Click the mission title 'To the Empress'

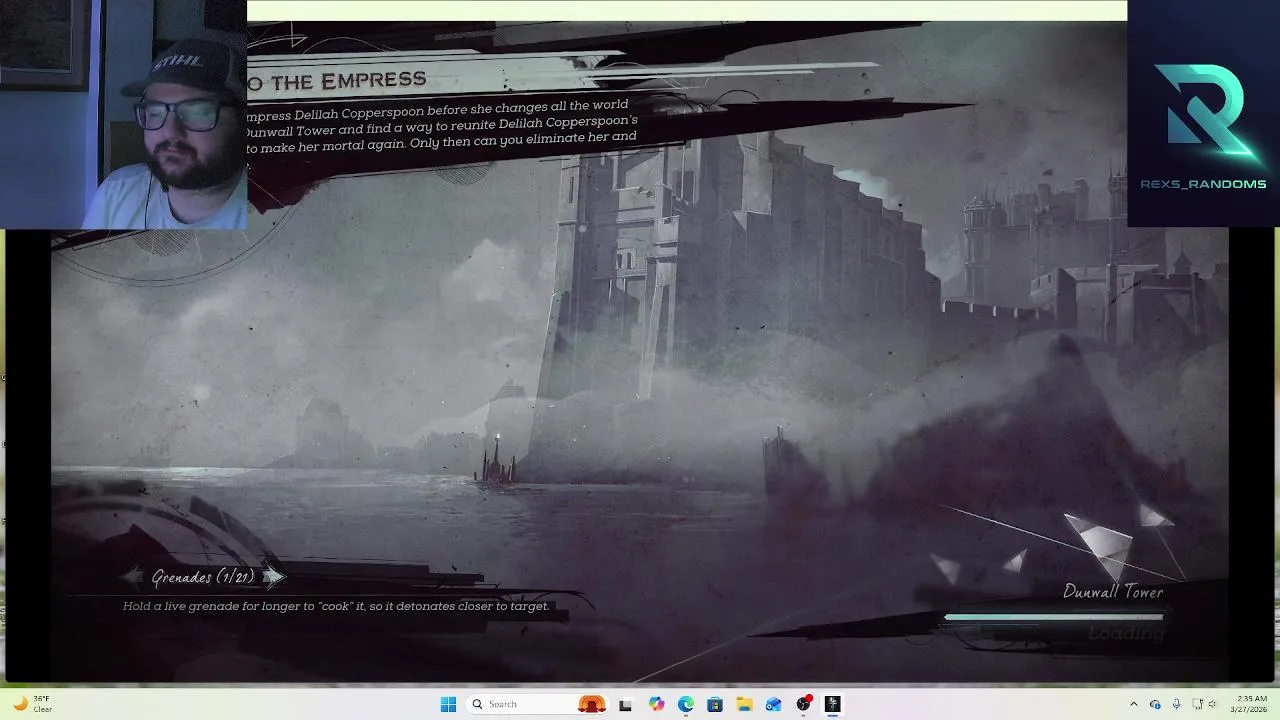coord(337,81)
